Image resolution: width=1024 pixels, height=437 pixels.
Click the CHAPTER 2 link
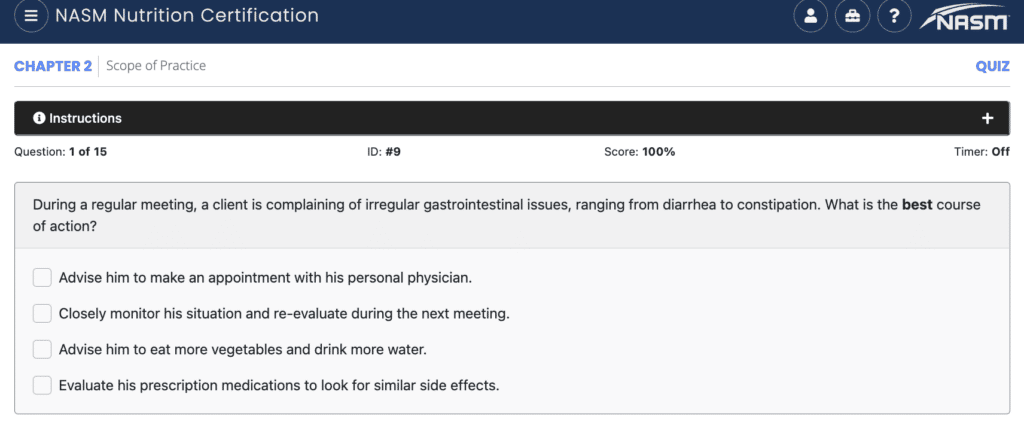point(53,66)
